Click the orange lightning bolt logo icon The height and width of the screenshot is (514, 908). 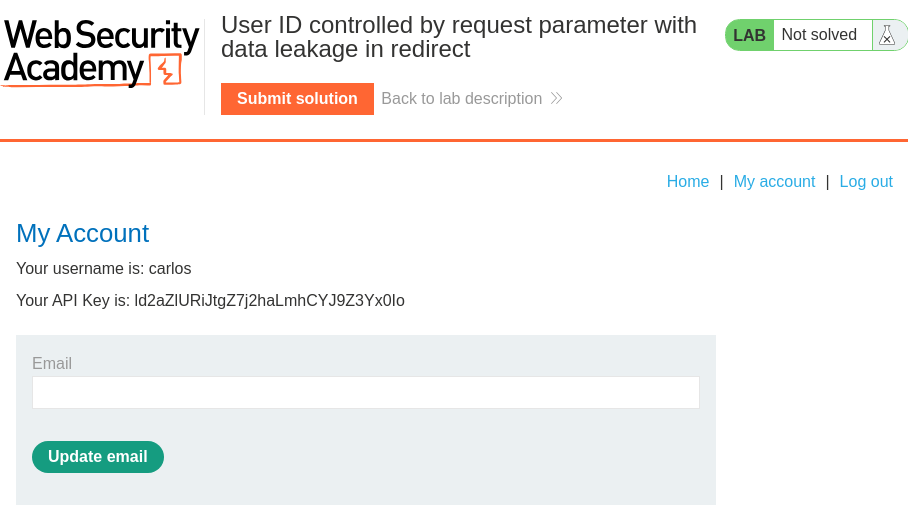tap(165, 71)
